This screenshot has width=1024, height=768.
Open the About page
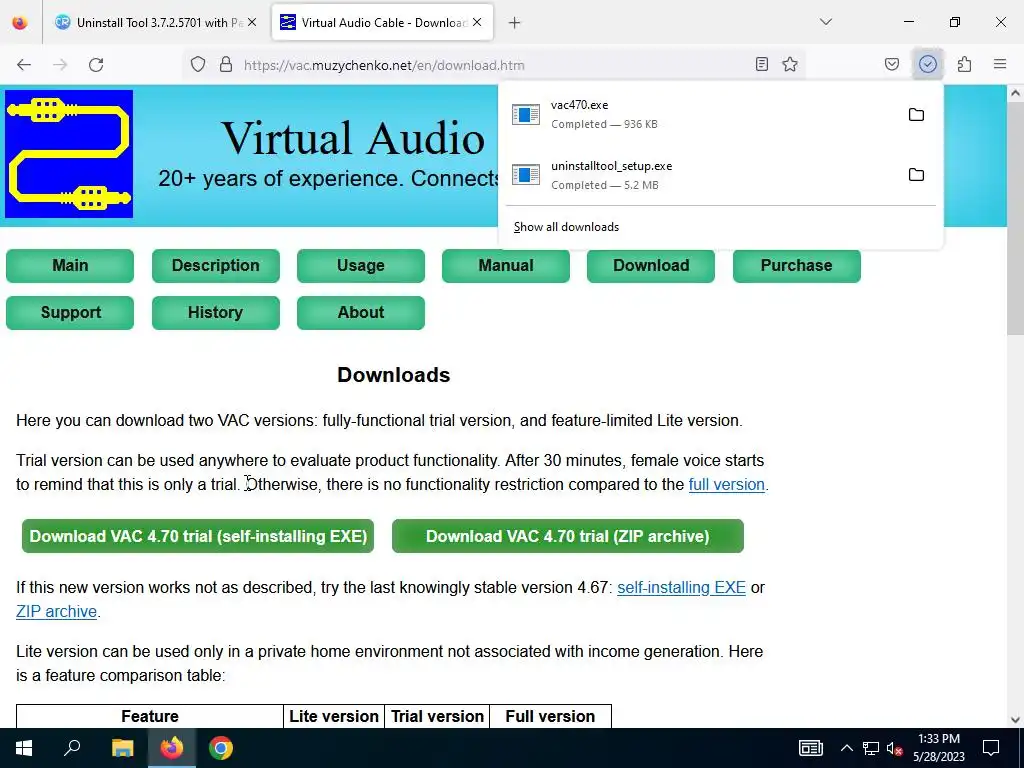tap(360, 313)
